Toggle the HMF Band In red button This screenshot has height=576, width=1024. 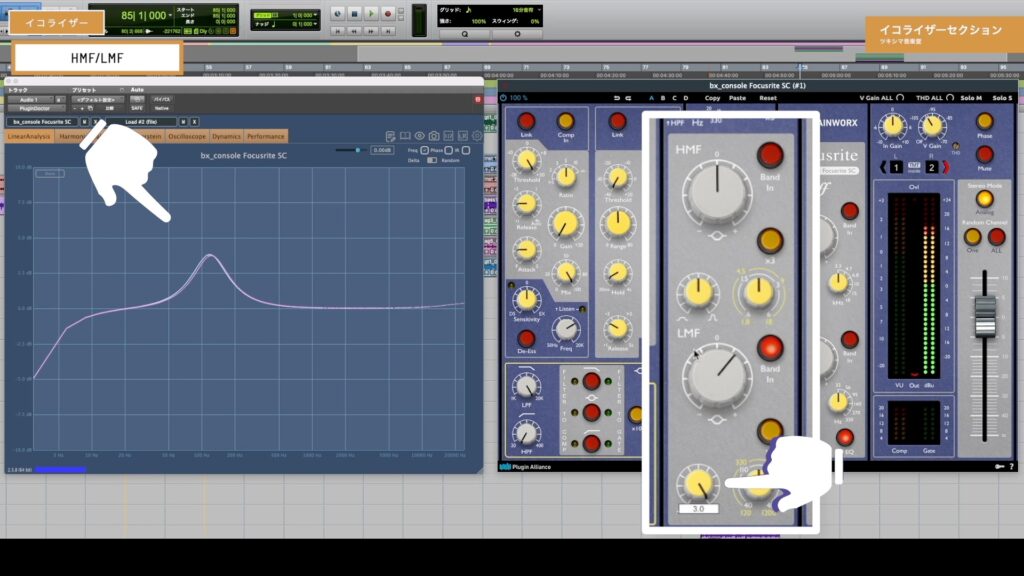tap(770, 155)
